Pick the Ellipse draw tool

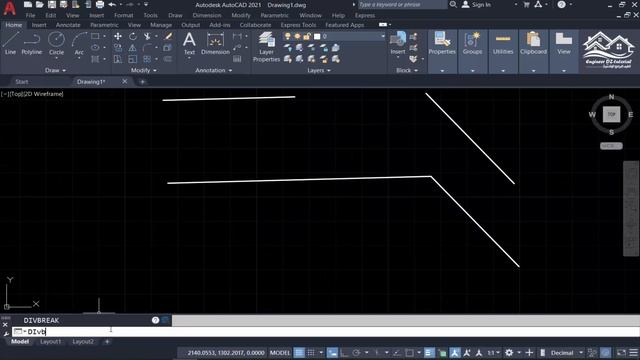tap(95, 48)
